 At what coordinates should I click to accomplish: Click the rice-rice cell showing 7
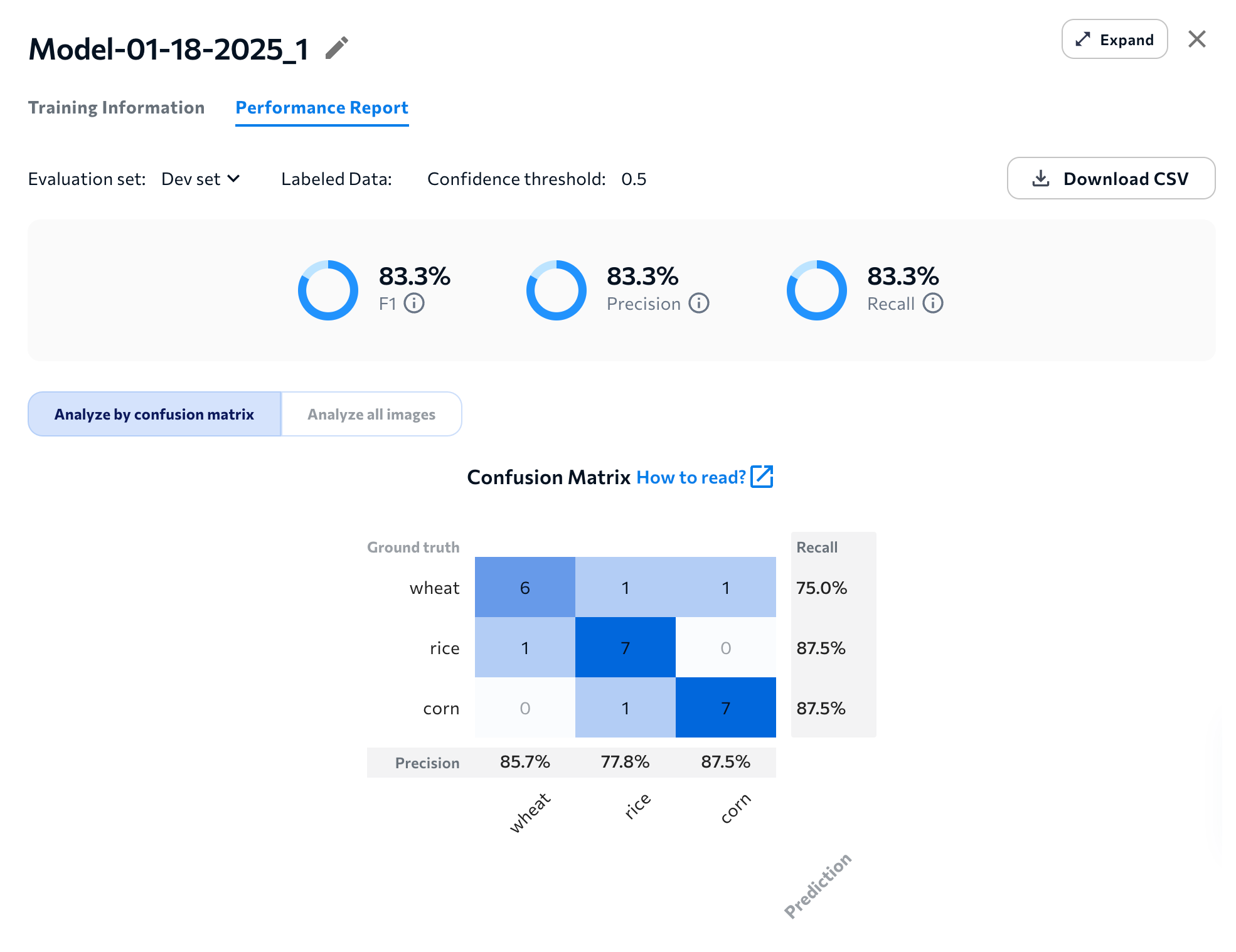(x=626, y=648)
